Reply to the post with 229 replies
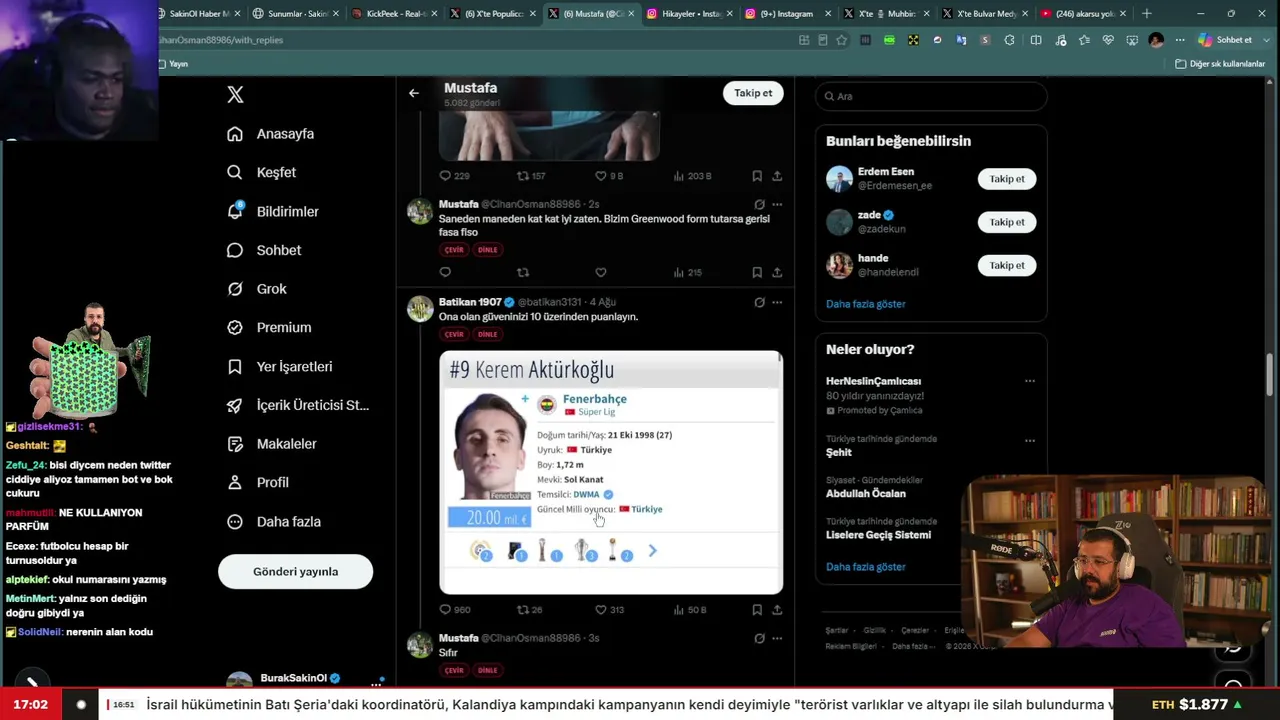This screenshot has width=1280, height=720. [445, 176]
